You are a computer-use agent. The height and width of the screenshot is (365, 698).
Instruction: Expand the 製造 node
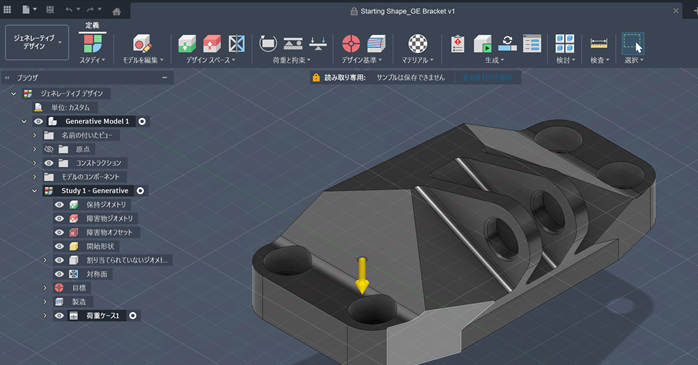point(45,302)
